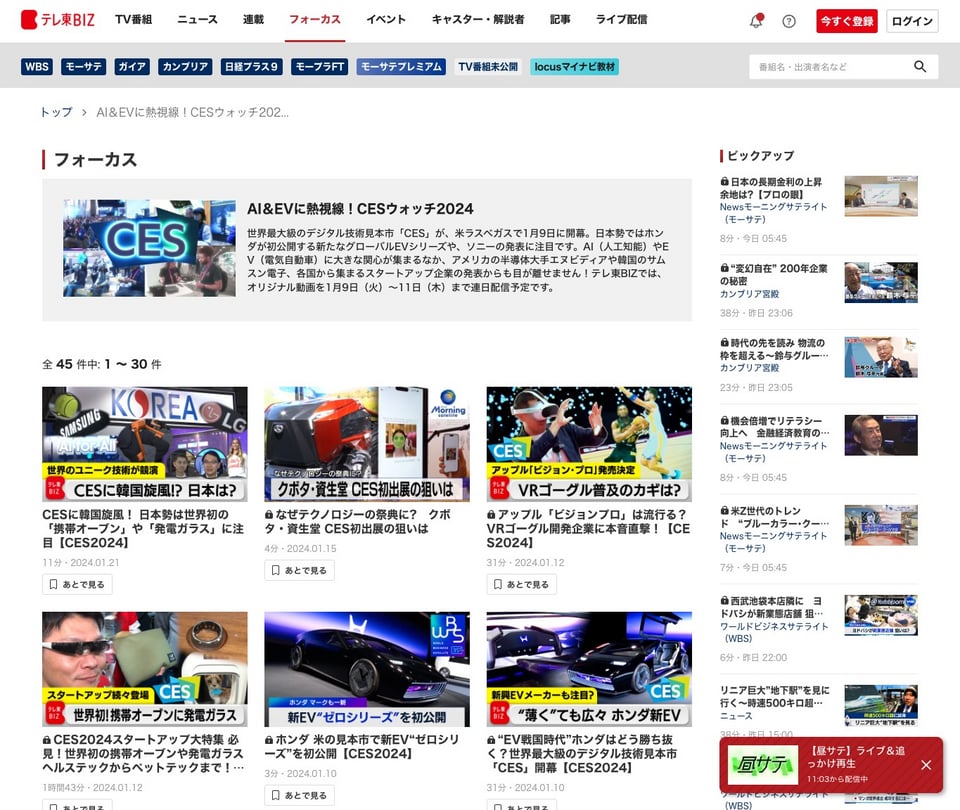
Task: Click the 今すぐ登録 button
Action: click(x=847, y=21)
